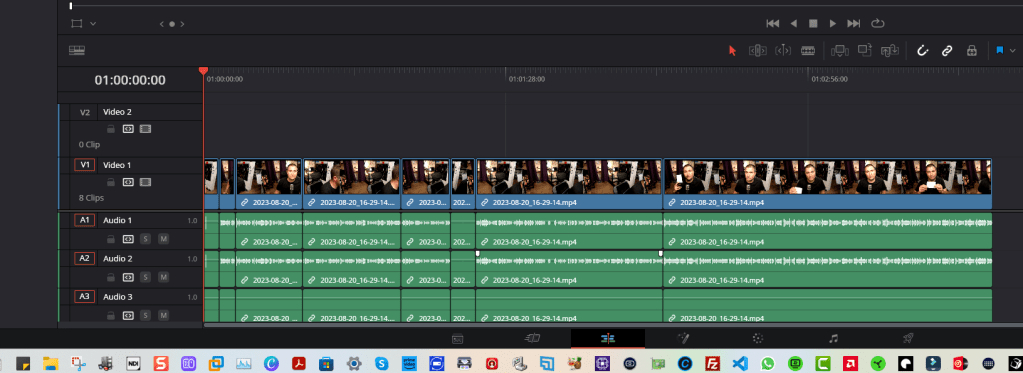Viewport: 1023px width, 373px height.
Task: Lock the Audio 2 track
Action: click(111, 277)
